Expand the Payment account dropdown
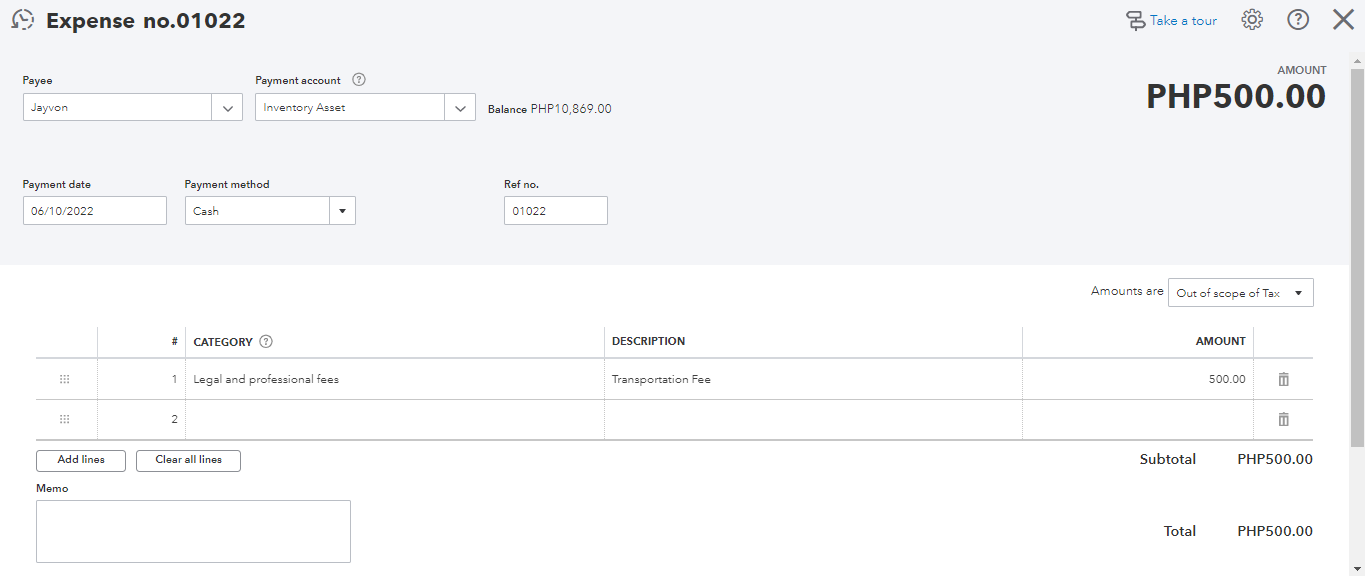Viewport: 1365px width, 576px height. [460, 107]
